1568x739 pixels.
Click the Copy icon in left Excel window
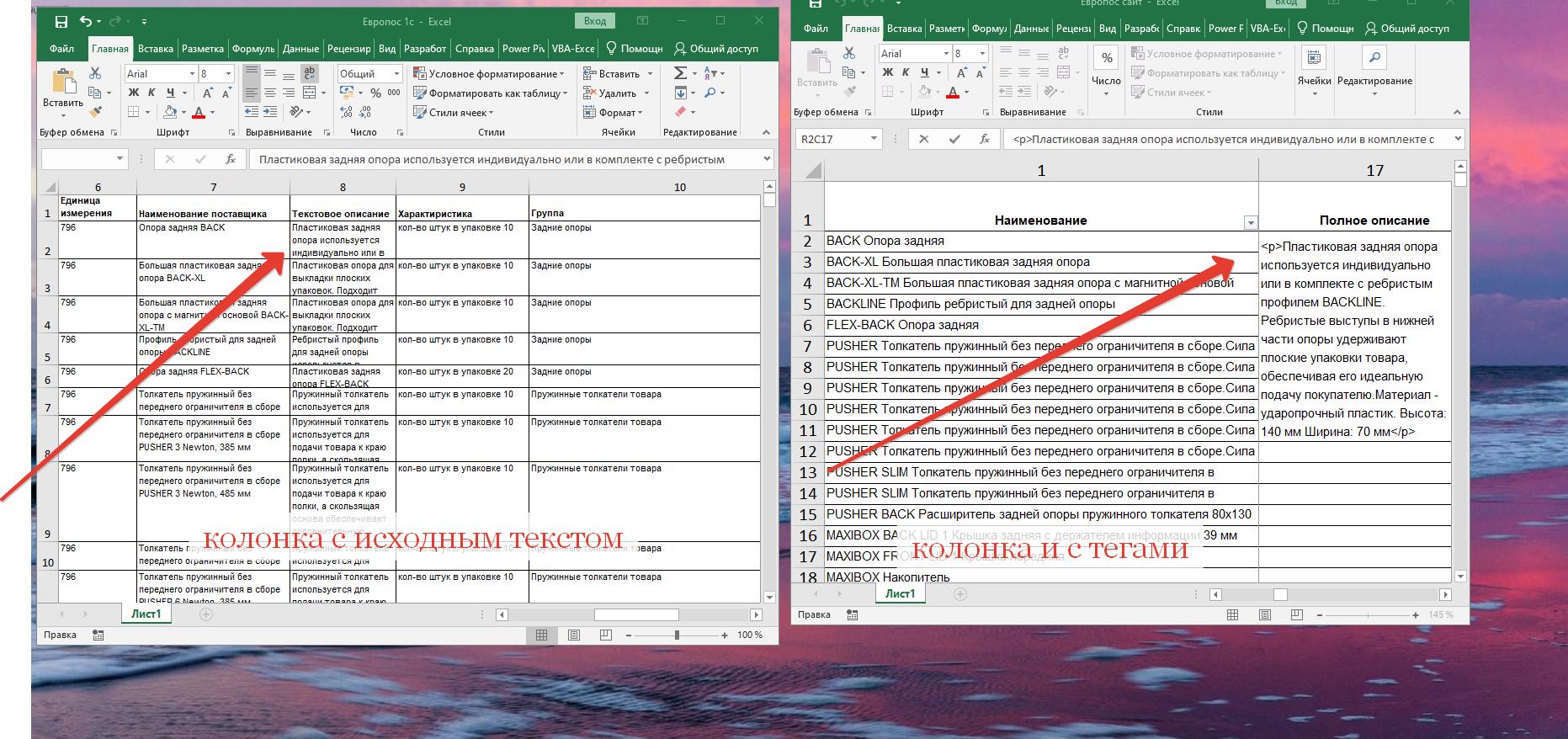coord(95,93)
